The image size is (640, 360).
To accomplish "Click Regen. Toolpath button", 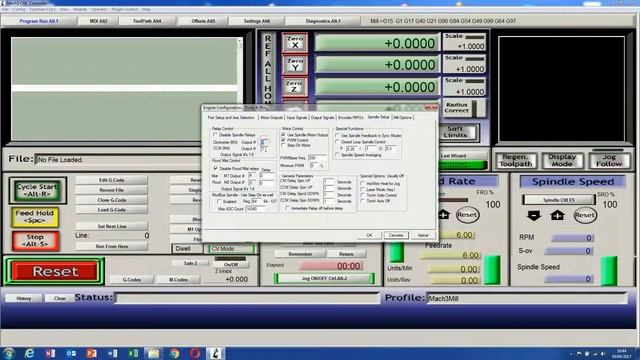I will tap(516, 160).
